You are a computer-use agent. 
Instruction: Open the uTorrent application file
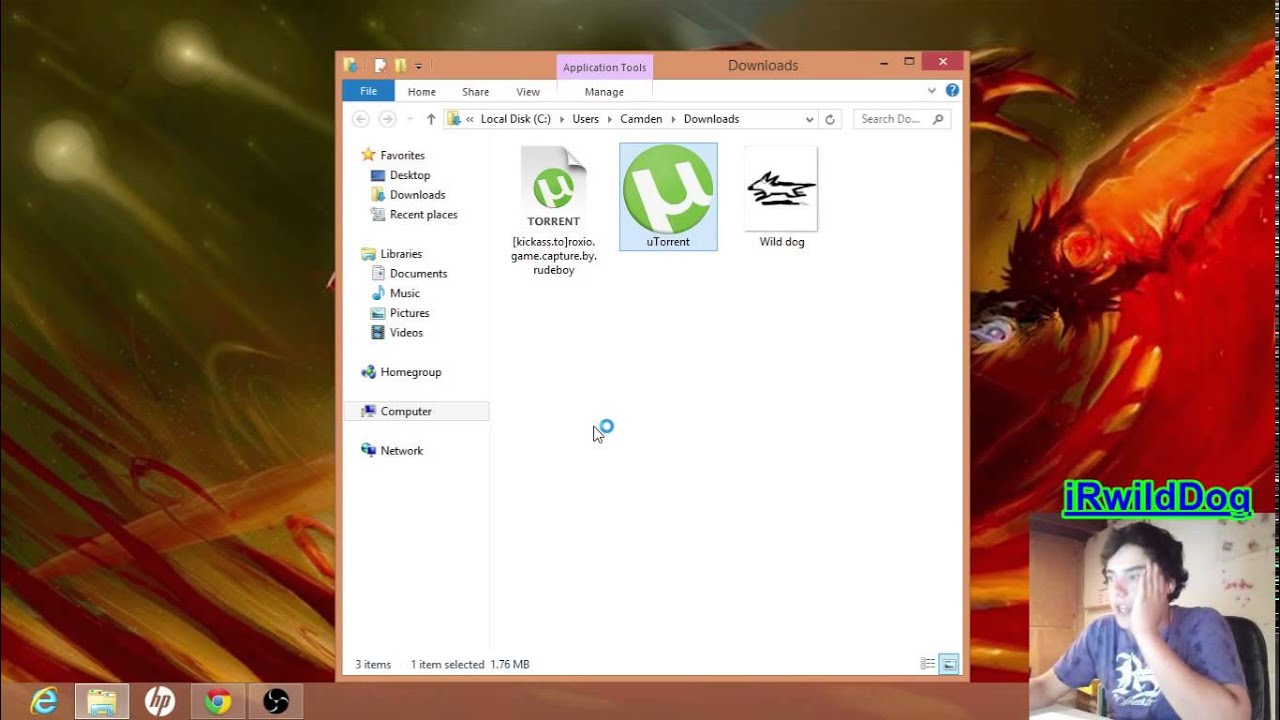click(x=668, y=197)
